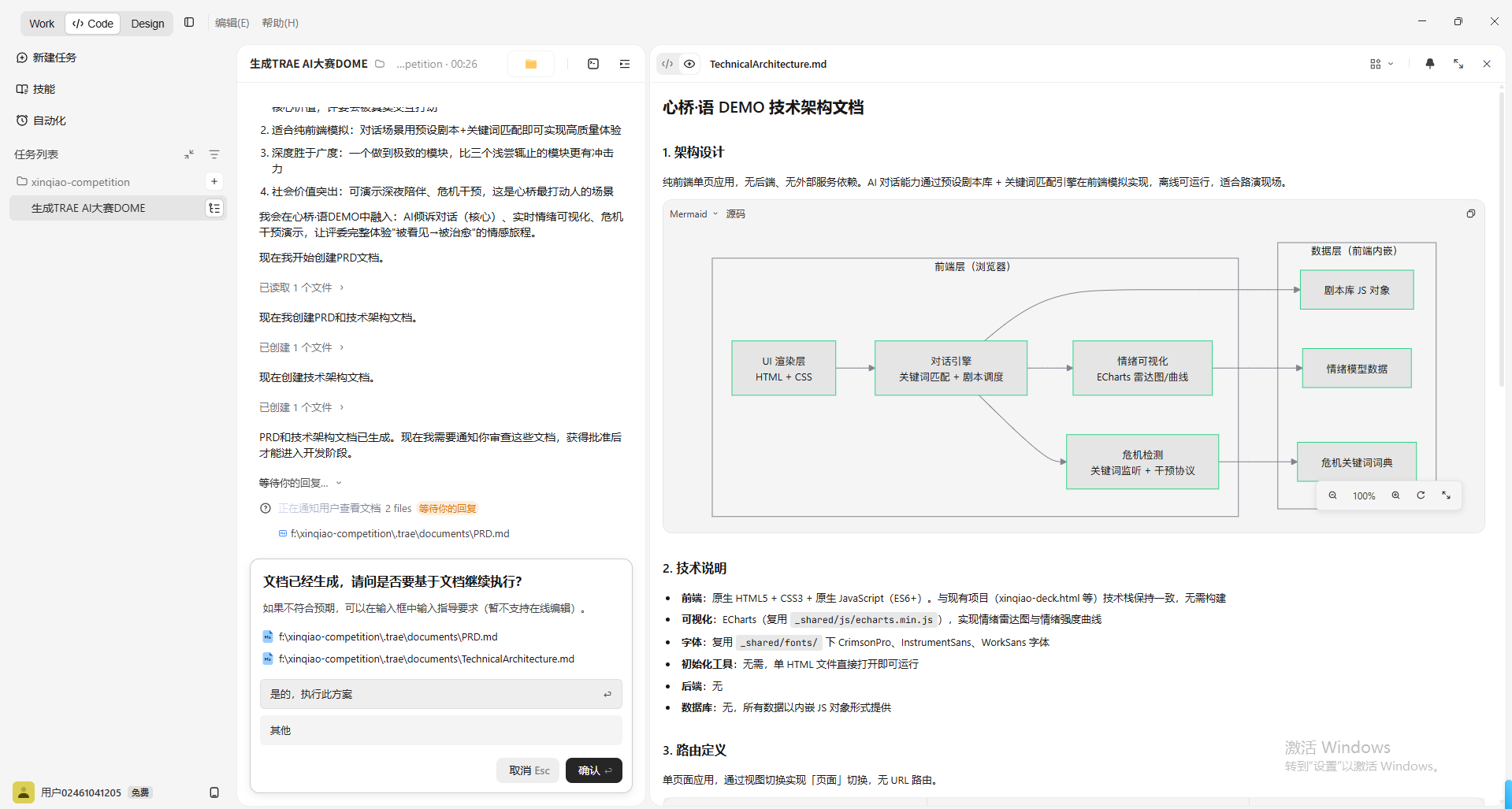
Task: Click 新建任务 in the sidebar
Action: click(x=47, y=58)
